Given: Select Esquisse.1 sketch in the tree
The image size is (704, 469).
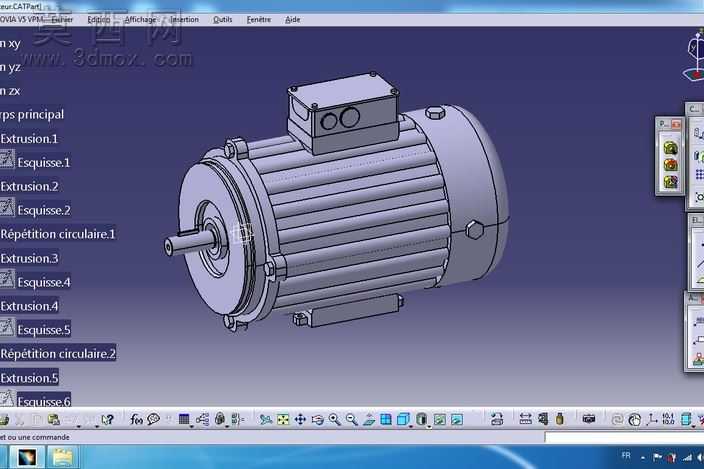Looking at the screenshot, I should pyautogui.click(x=44, y=162).
